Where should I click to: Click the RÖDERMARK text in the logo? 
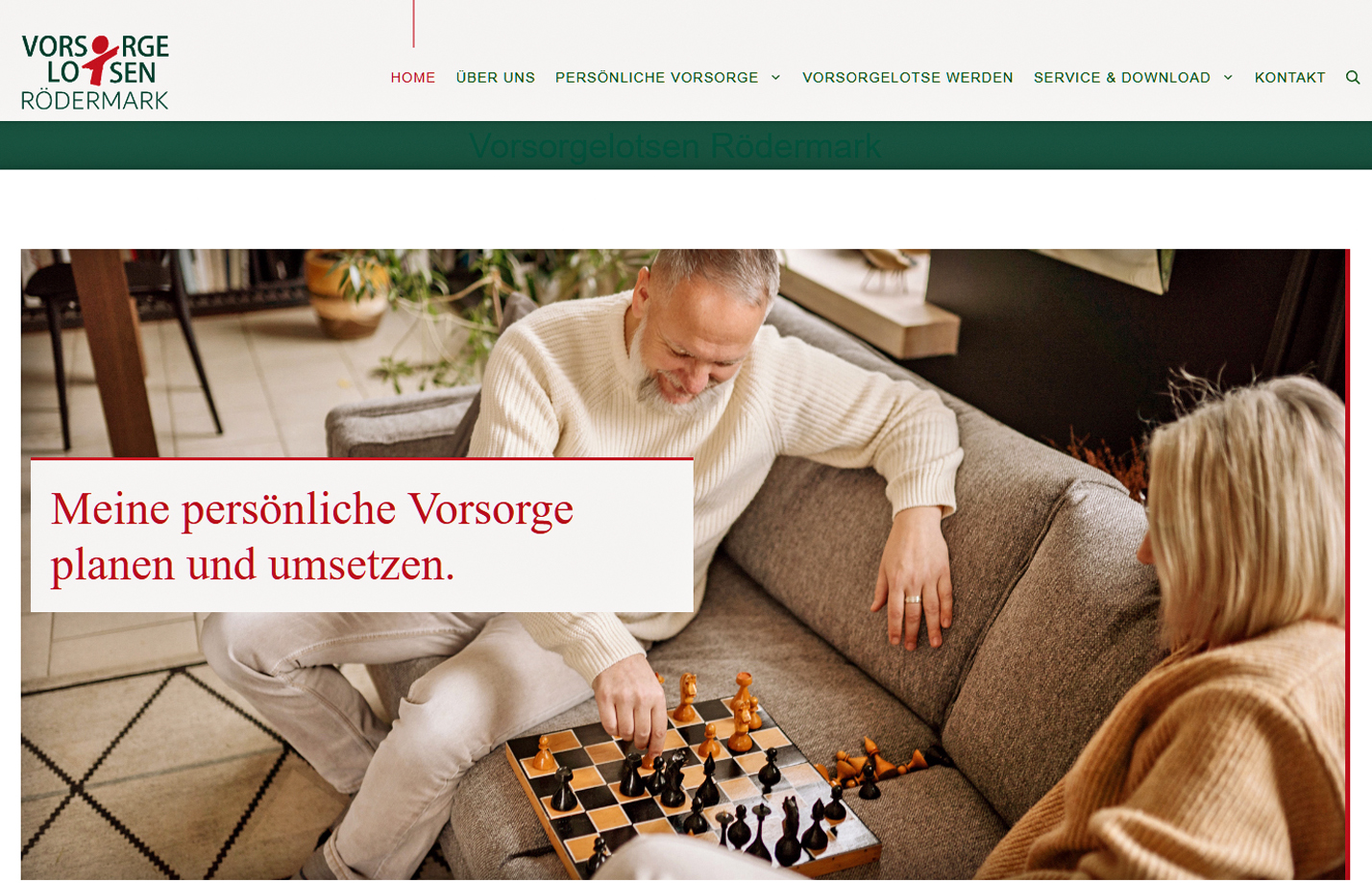point(94,99)
